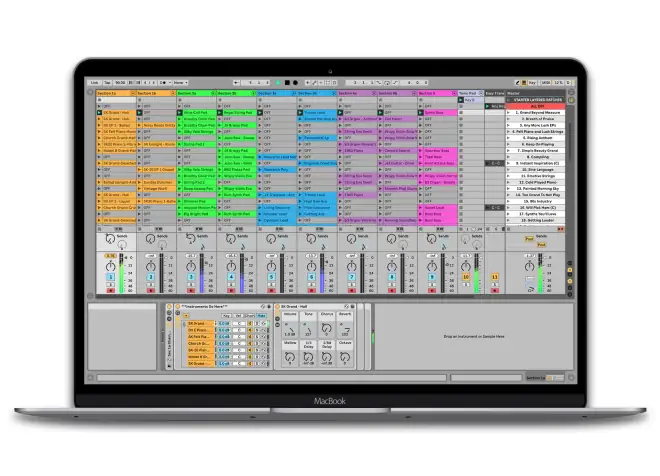Unfold the Section 3a group track
The height and width of the screenshot is (476, 660).
pyautogui.click(x=294, y=93)
